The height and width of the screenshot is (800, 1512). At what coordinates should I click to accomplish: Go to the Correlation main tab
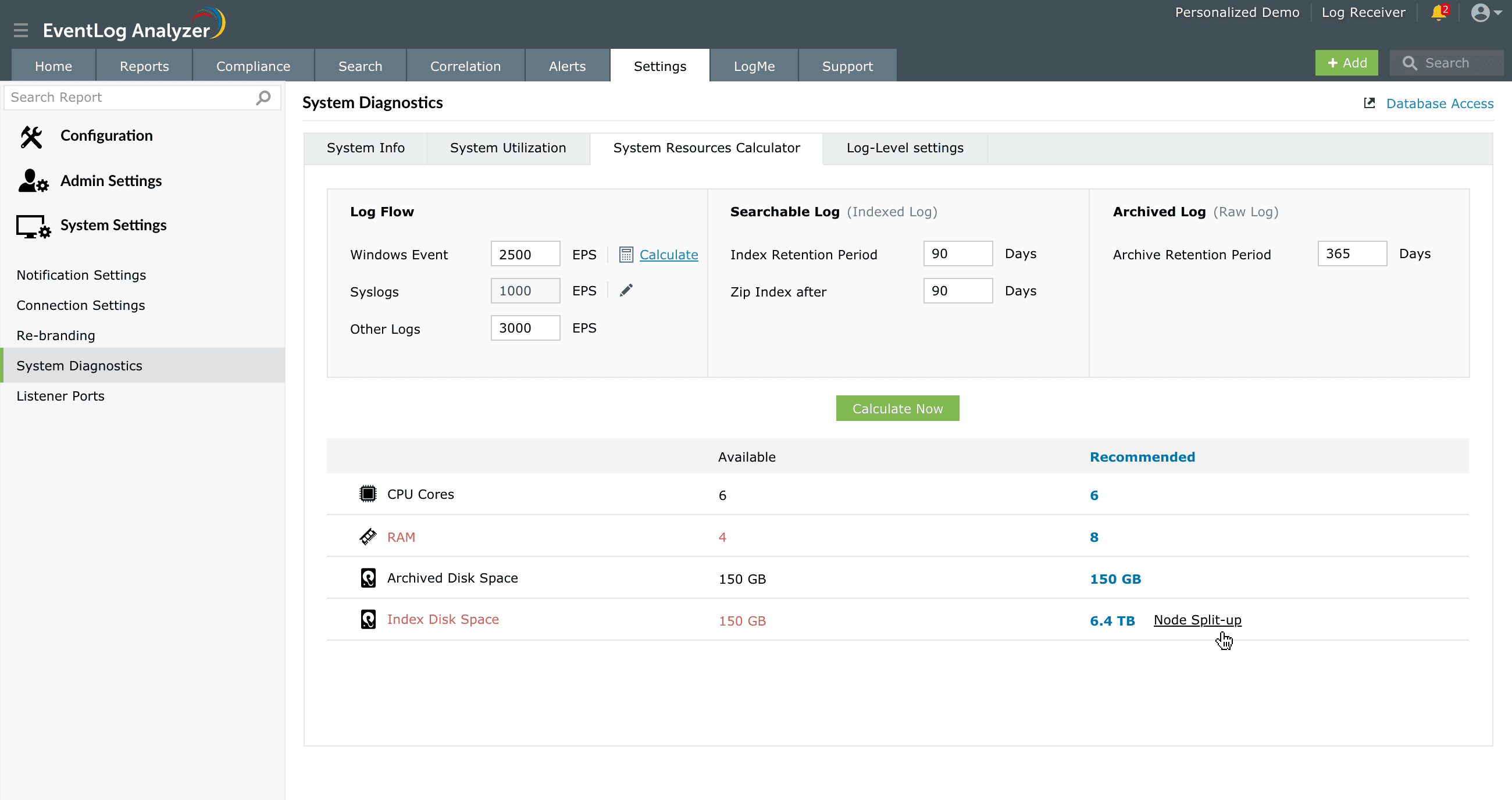[465, 66]
